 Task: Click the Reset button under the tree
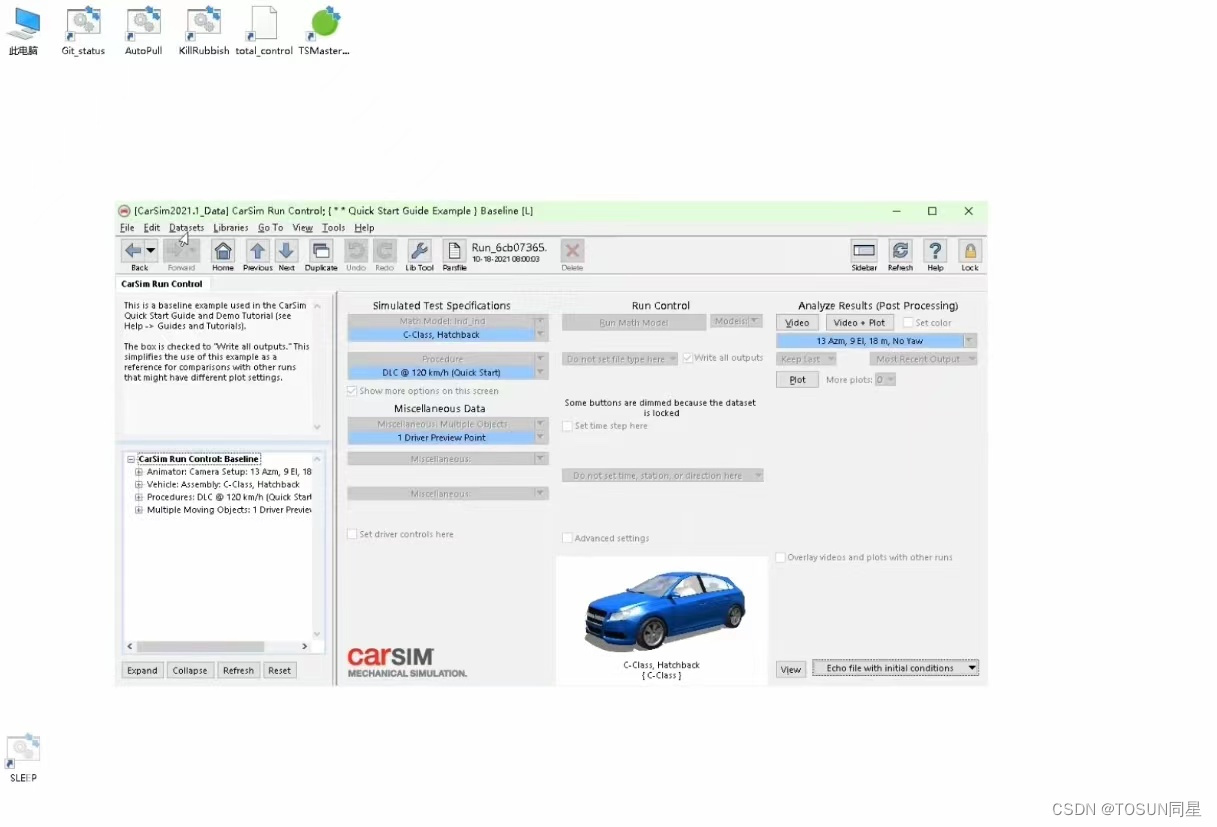coord(280,670)
